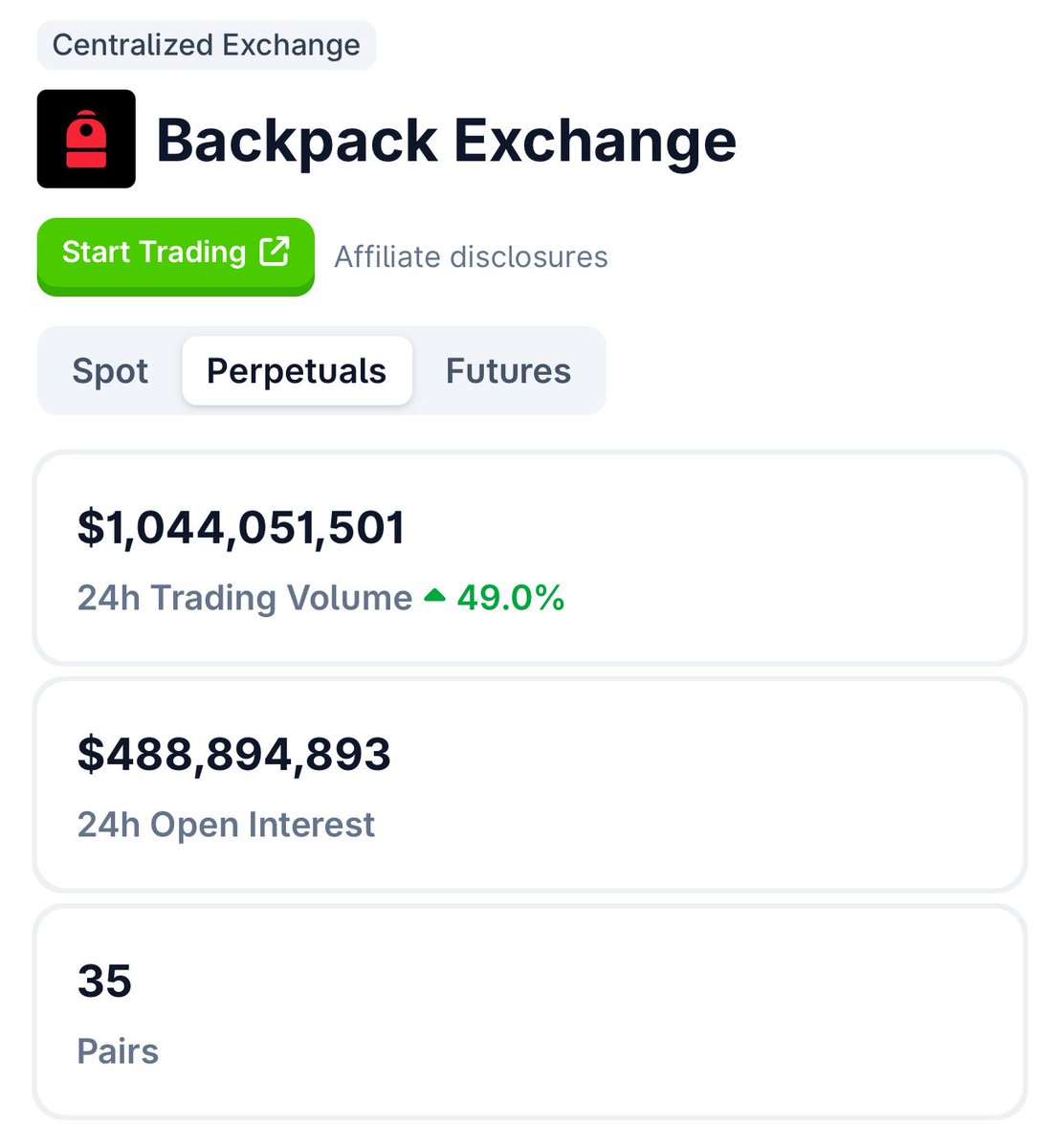Click the 49.0% change value

[x=511, y=598]
